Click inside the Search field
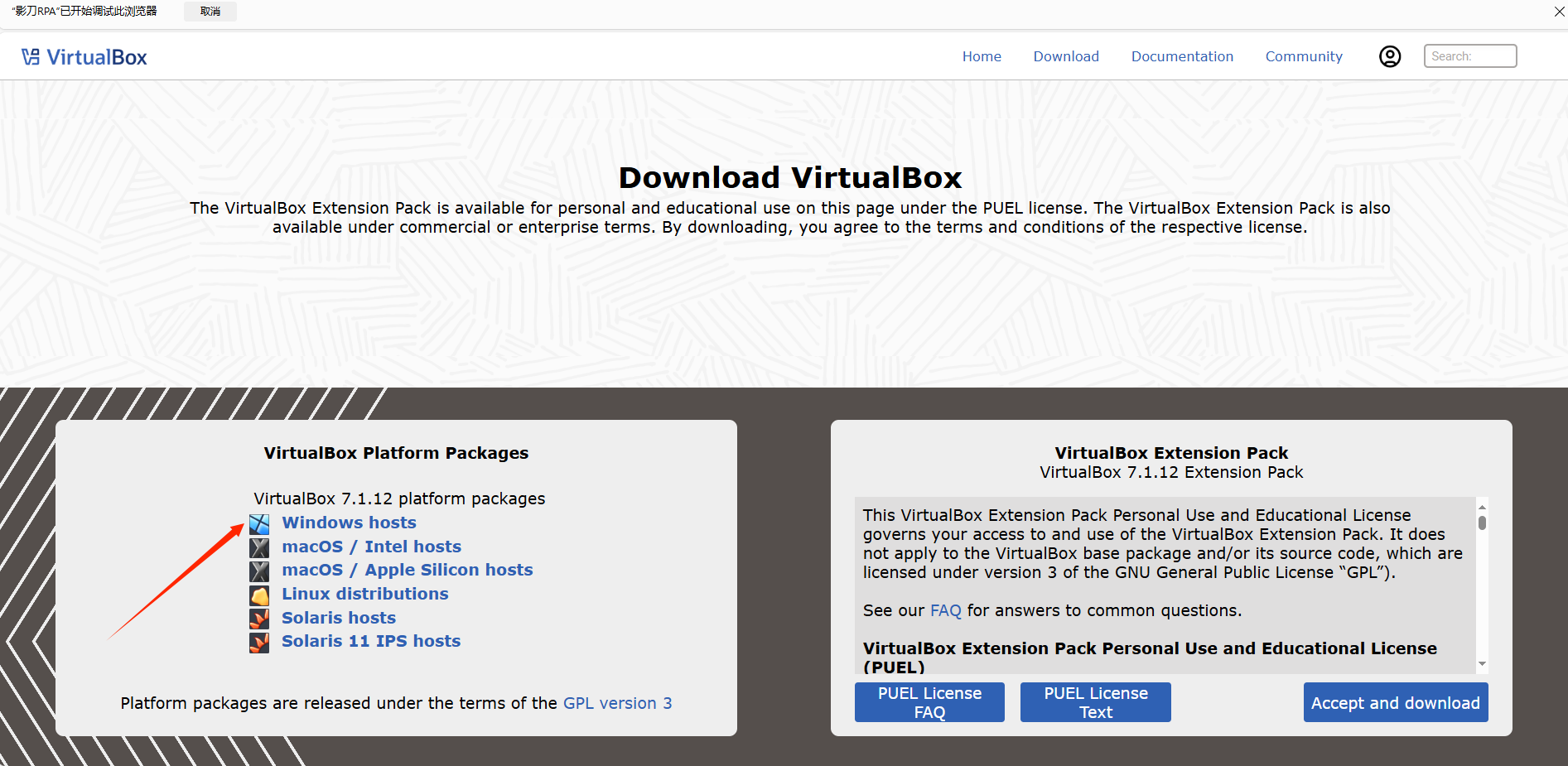 [1469, 55]
